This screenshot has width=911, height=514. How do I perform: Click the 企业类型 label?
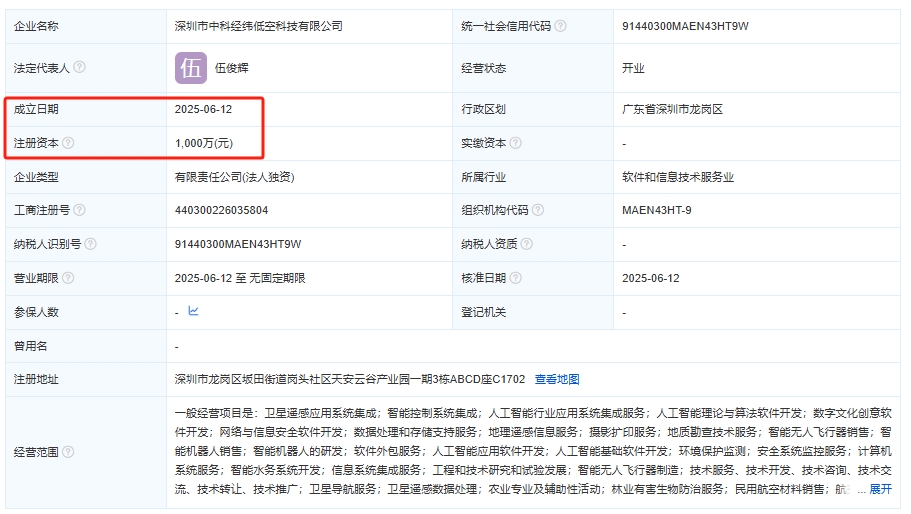coord(36,177)
